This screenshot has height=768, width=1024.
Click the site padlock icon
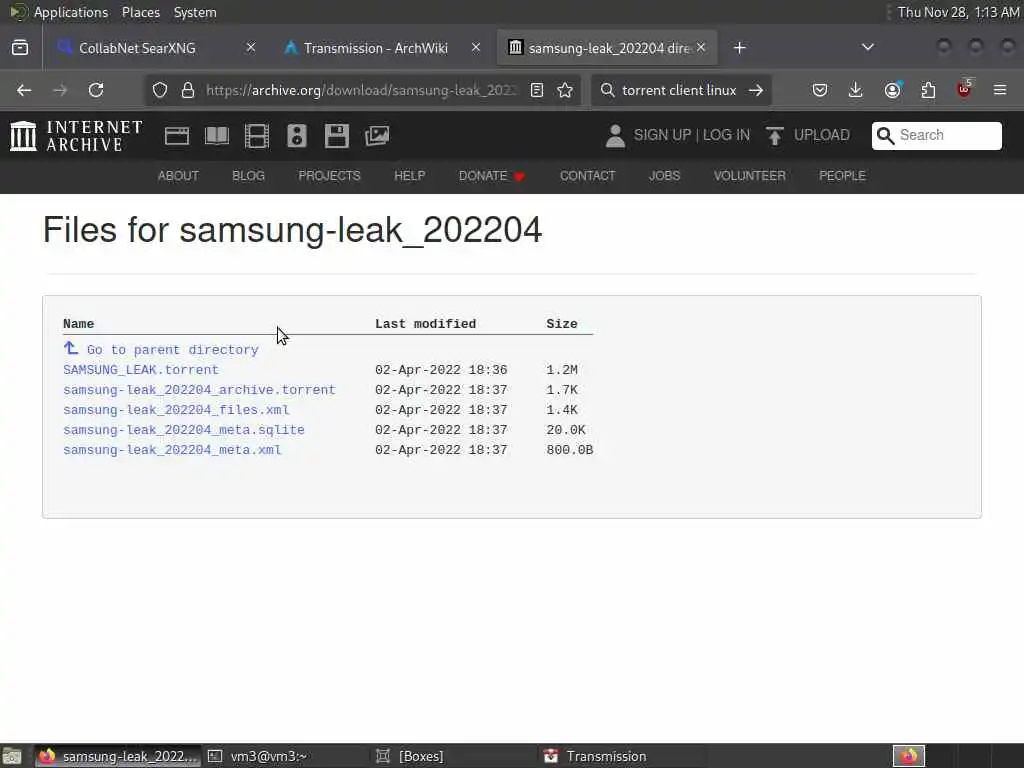188,90
